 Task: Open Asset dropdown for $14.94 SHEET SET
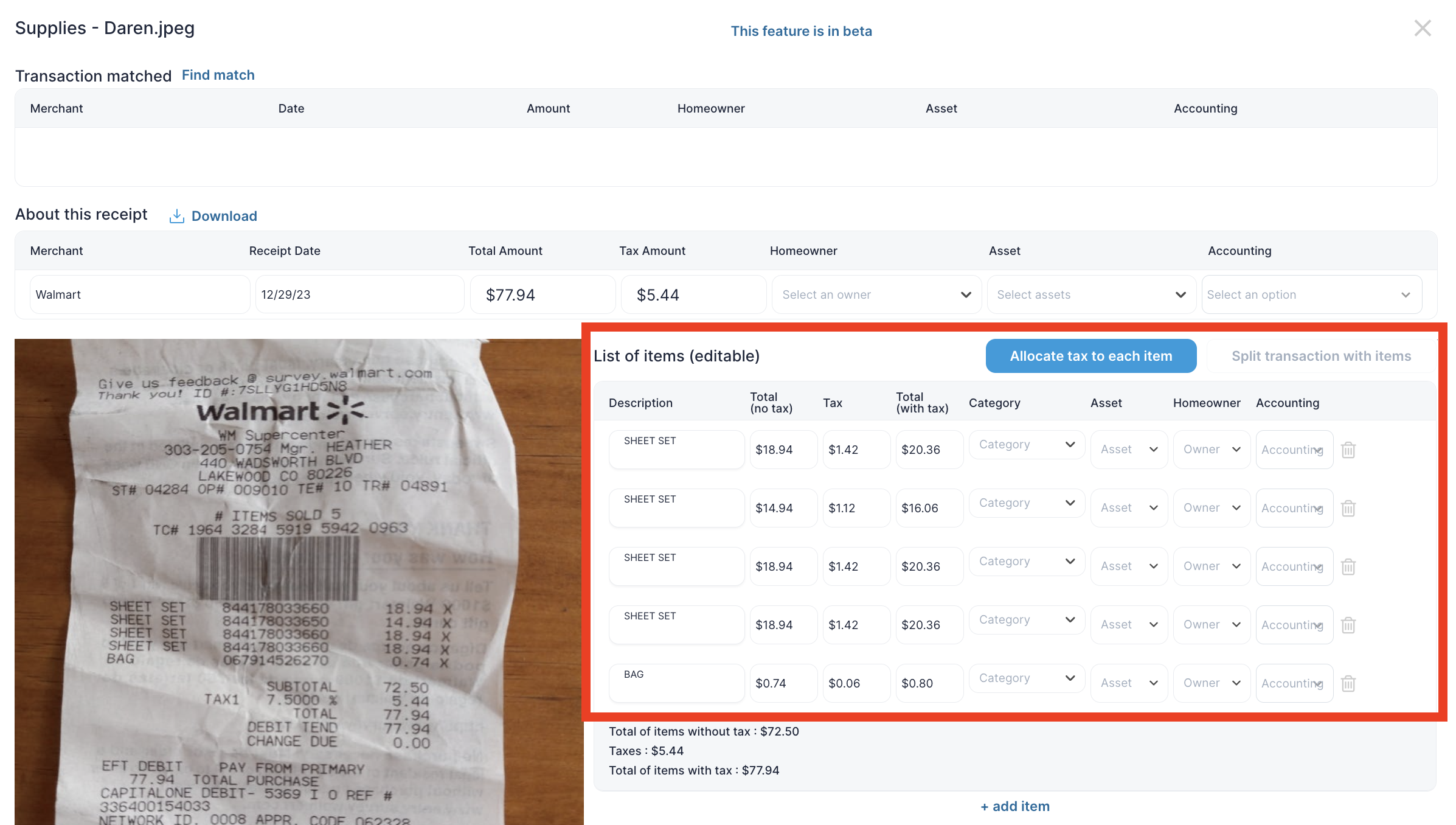point(1129,508)
